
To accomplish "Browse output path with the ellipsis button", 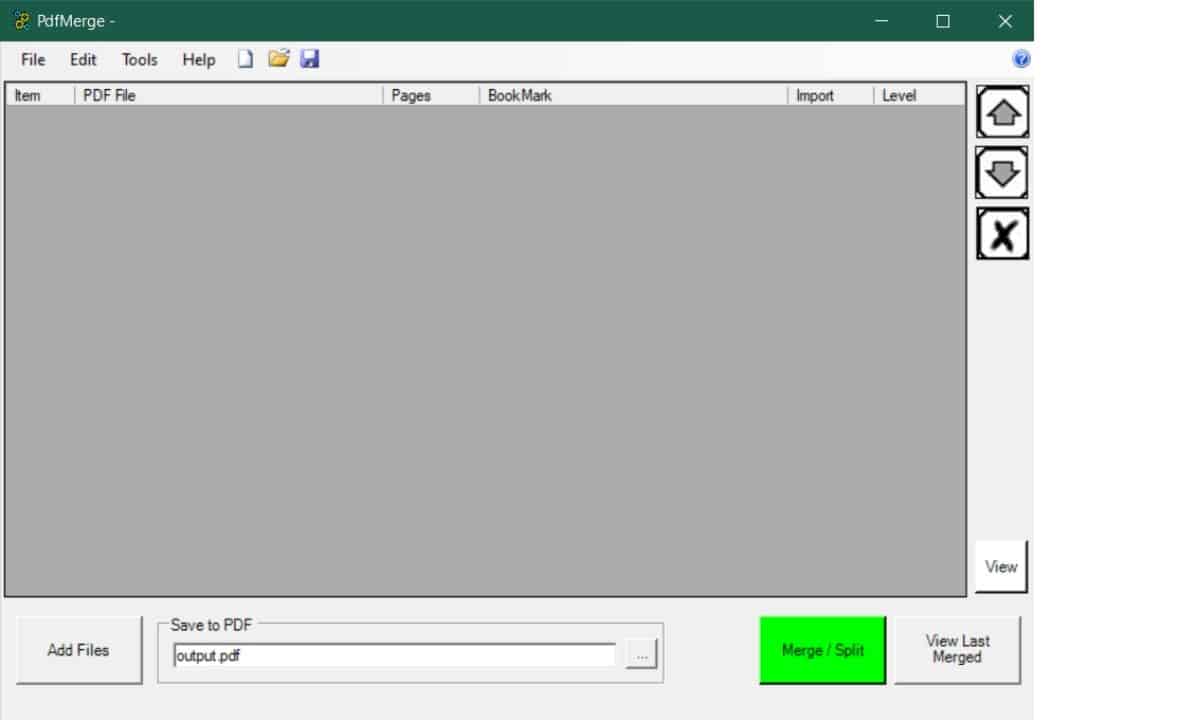I will click(x=641, y=656).
